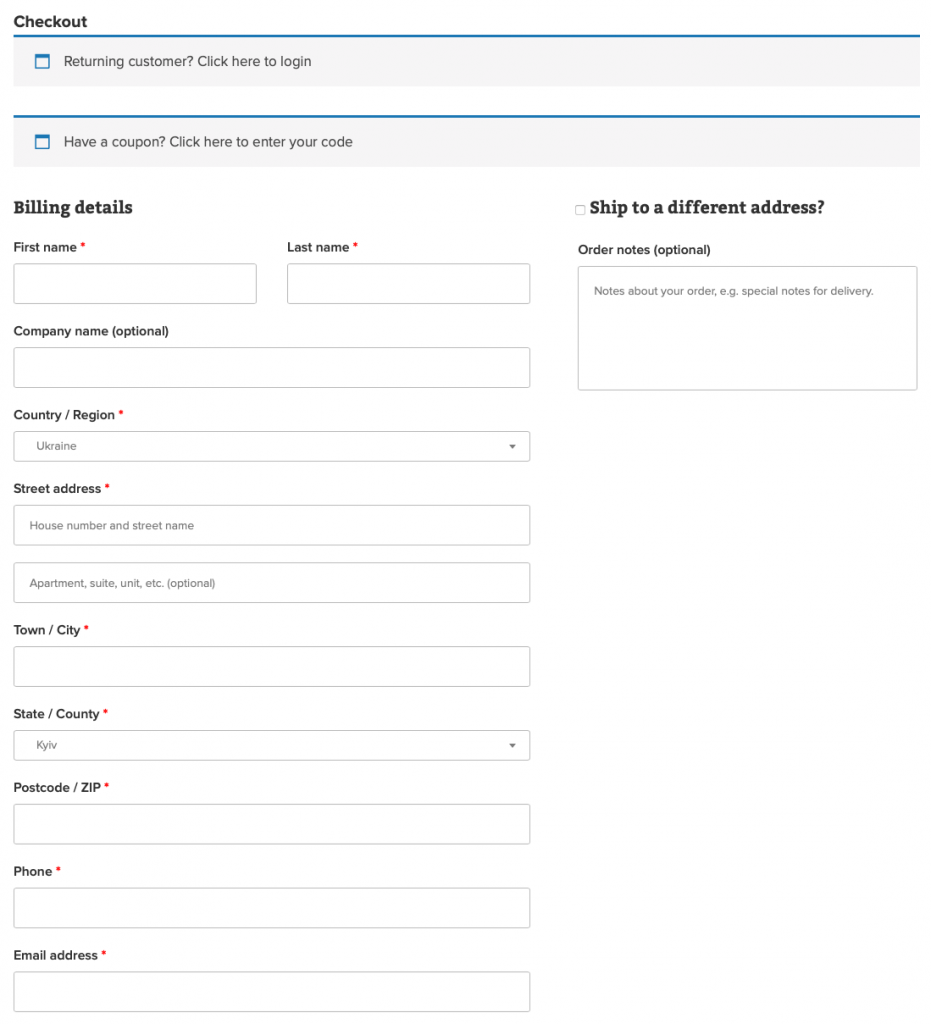Focus the Phone input field
This screenshot has height=1024, width=931.
pos(272,908)
